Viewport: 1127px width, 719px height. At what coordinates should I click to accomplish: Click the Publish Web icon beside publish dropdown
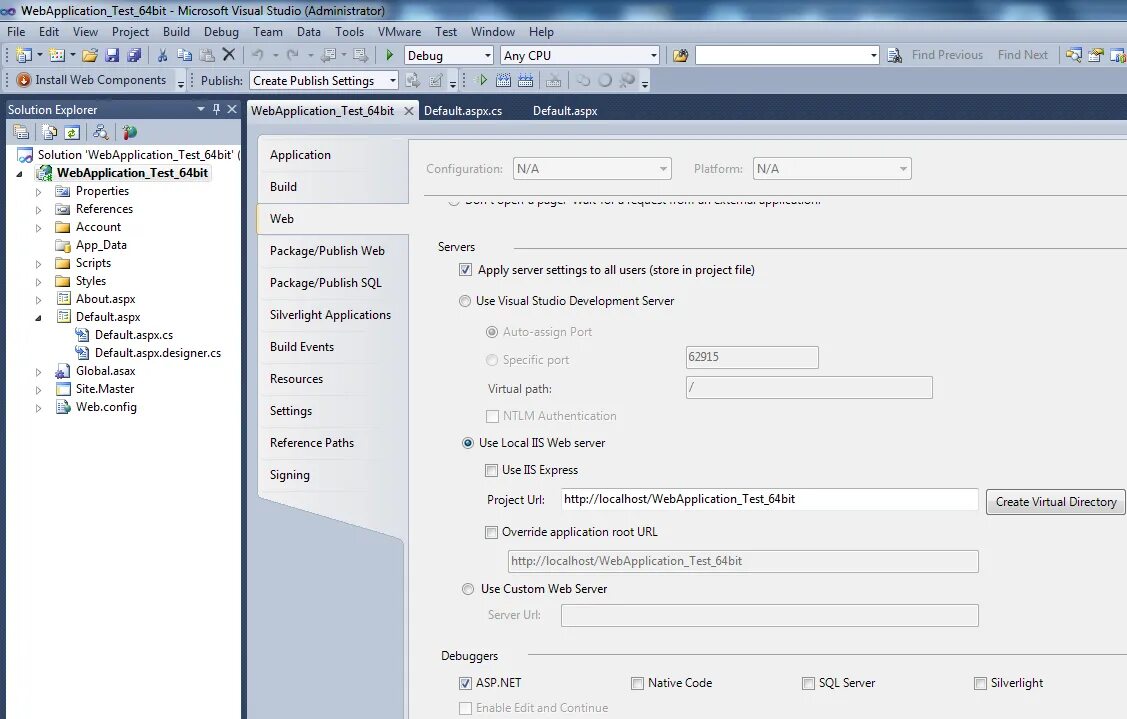point(413,81)
